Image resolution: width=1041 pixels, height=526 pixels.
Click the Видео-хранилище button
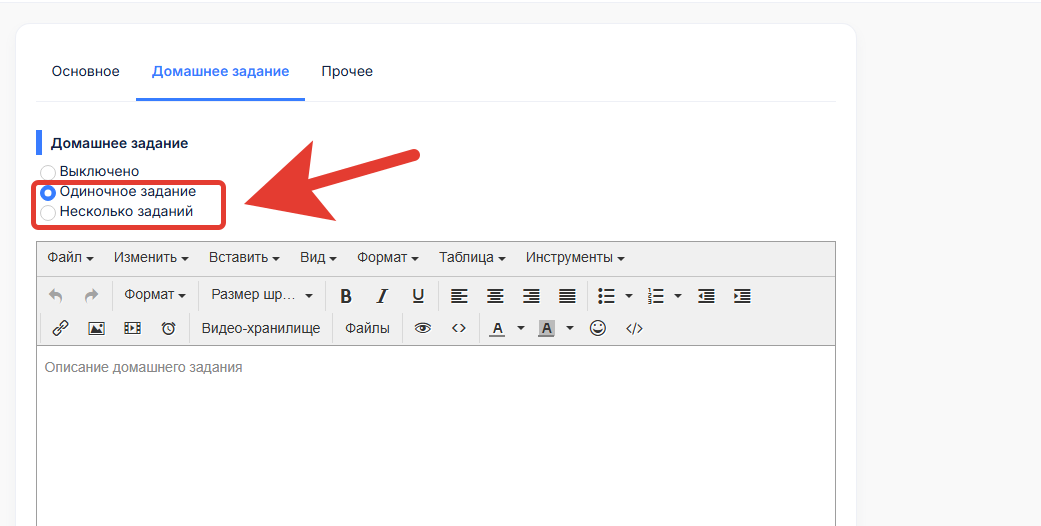click(x=261, y=328)
